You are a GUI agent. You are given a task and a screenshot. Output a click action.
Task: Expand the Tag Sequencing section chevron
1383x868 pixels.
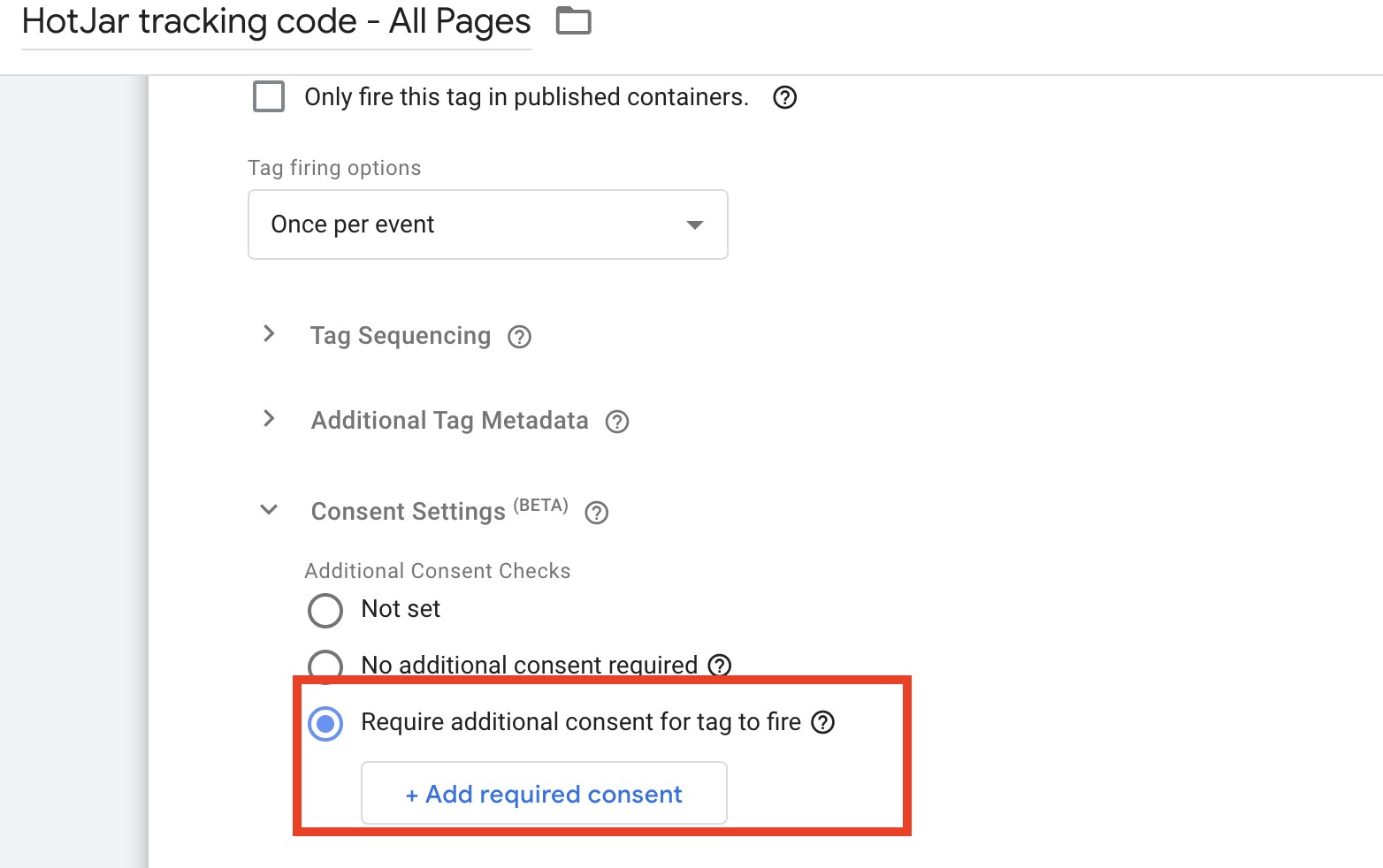(x=270, y=334)
